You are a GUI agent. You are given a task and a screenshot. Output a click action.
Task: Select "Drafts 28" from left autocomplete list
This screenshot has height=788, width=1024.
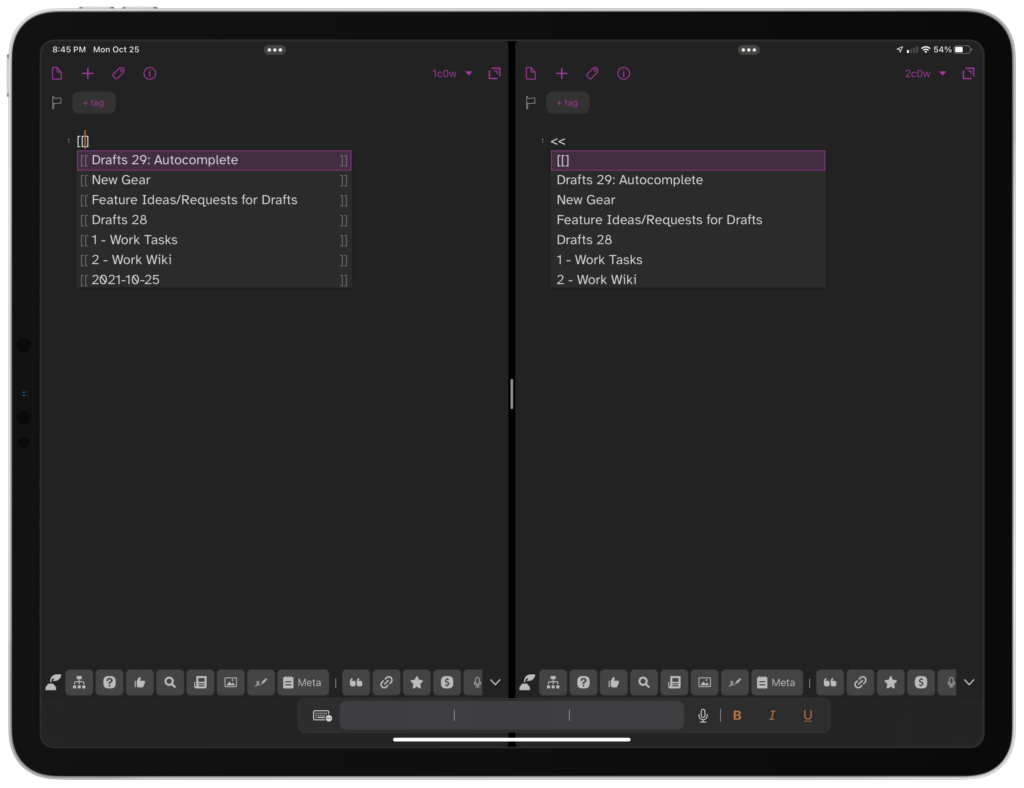pyautogui.click(x=120, y=220)
